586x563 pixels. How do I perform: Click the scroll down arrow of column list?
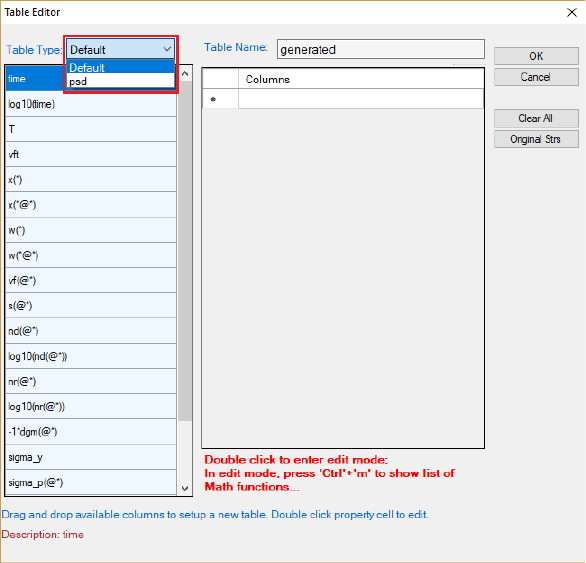(x=185, y=488)
